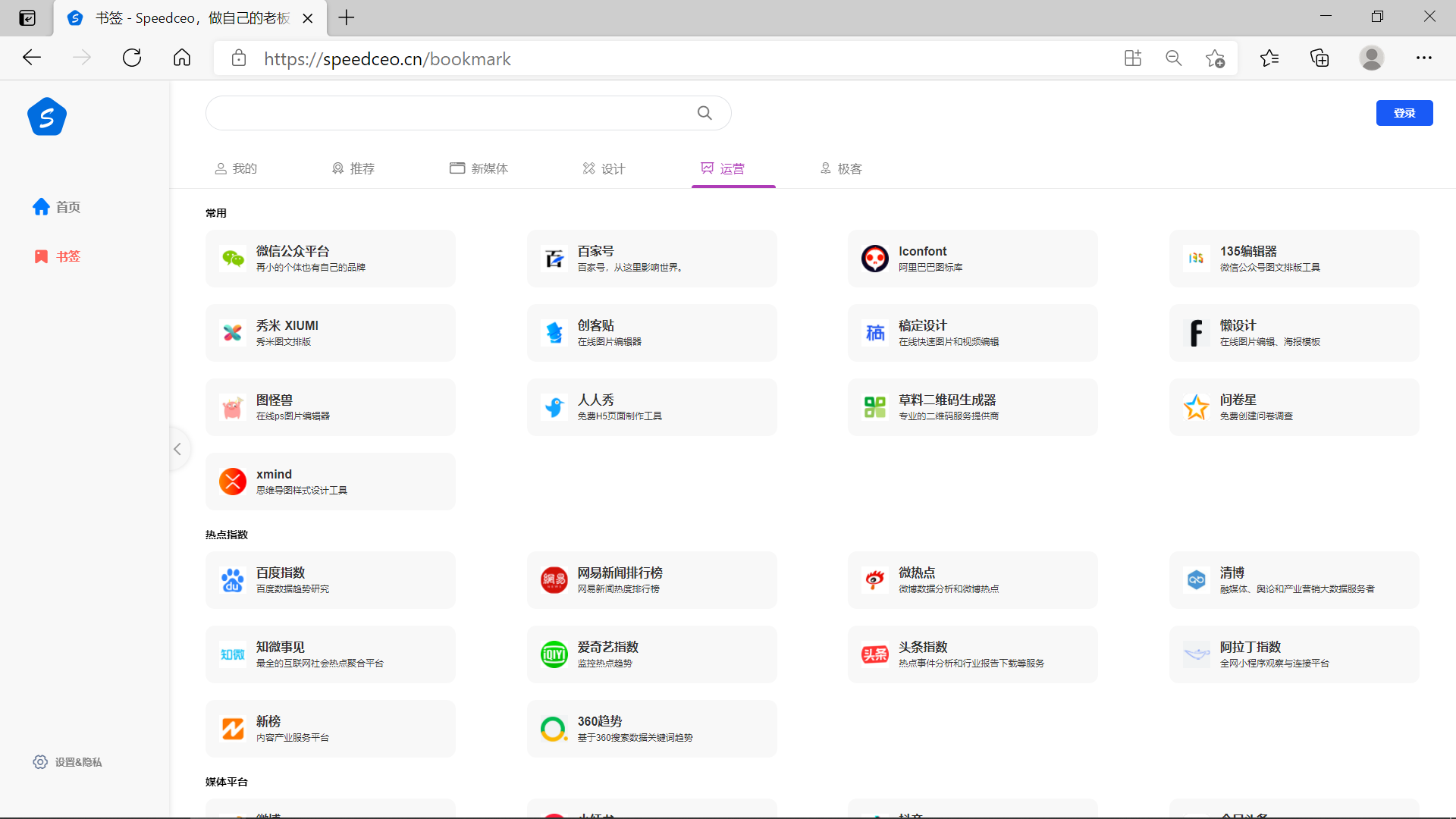Select the 设计 tab

click(604, 168)
